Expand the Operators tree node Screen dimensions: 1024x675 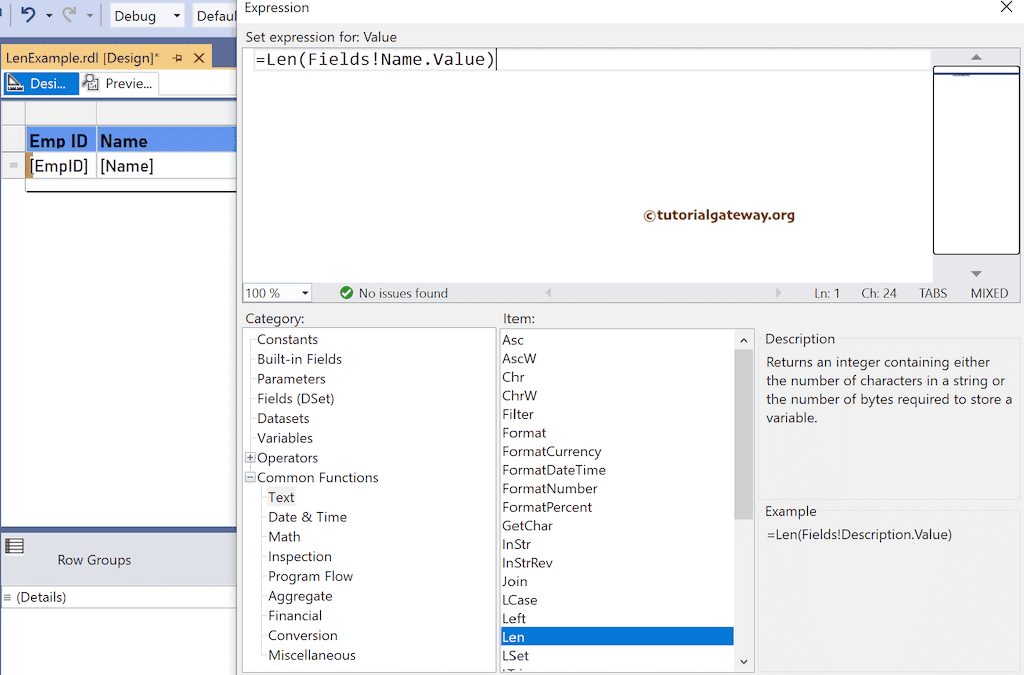click(x=250, y=458)
